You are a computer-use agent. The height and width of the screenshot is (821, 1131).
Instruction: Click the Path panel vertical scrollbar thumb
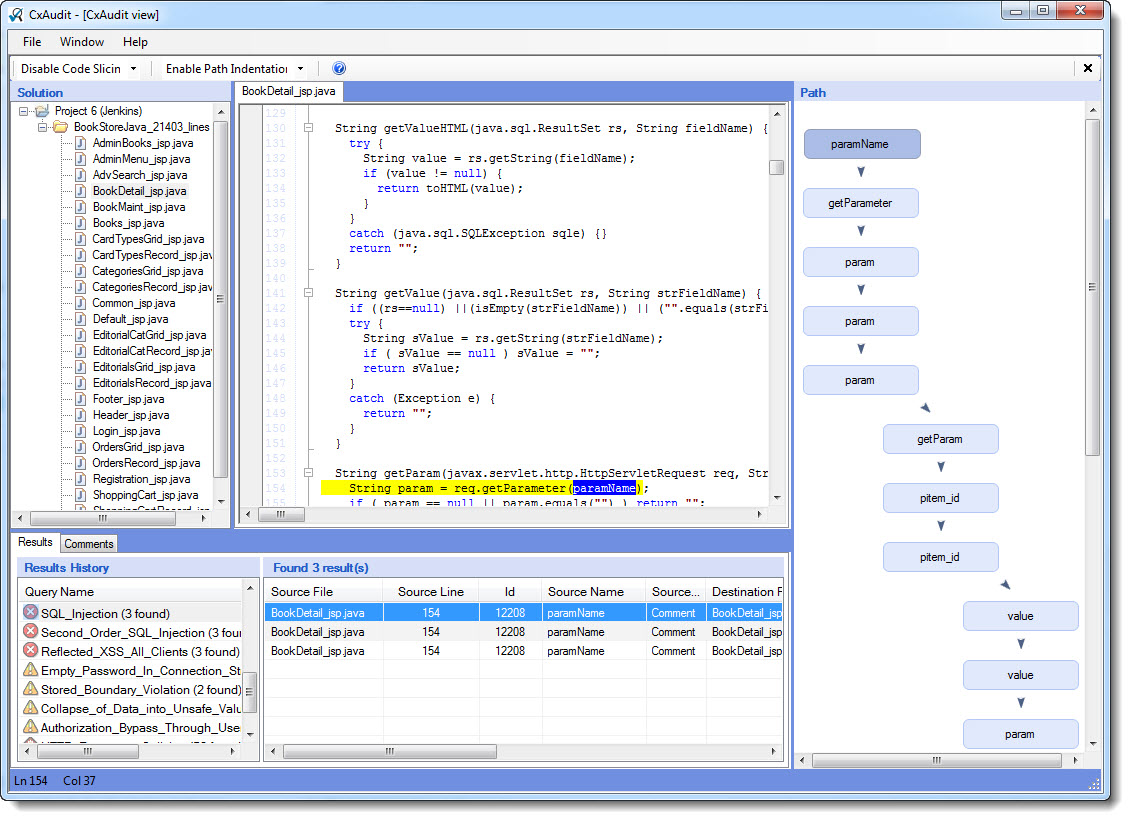point(1092,287)
